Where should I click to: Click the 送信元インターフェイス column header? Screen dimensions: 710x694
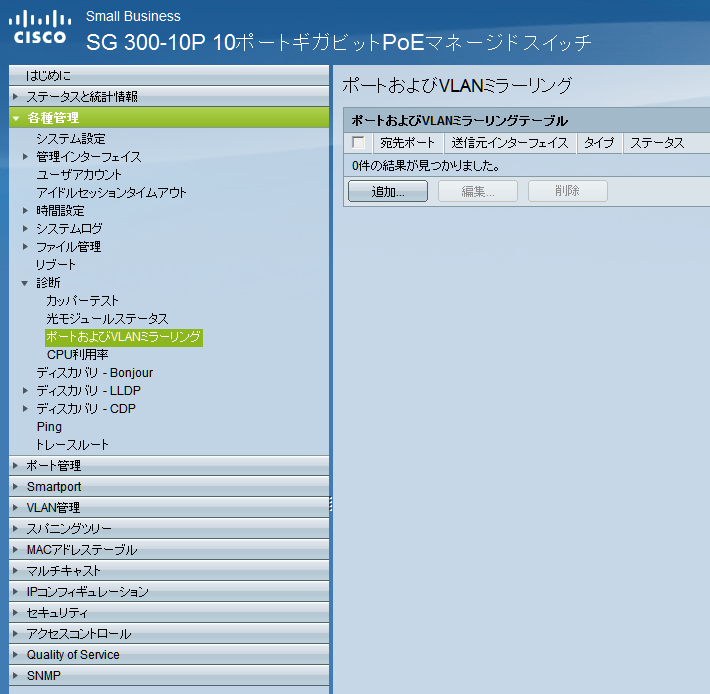coord(510,143)
